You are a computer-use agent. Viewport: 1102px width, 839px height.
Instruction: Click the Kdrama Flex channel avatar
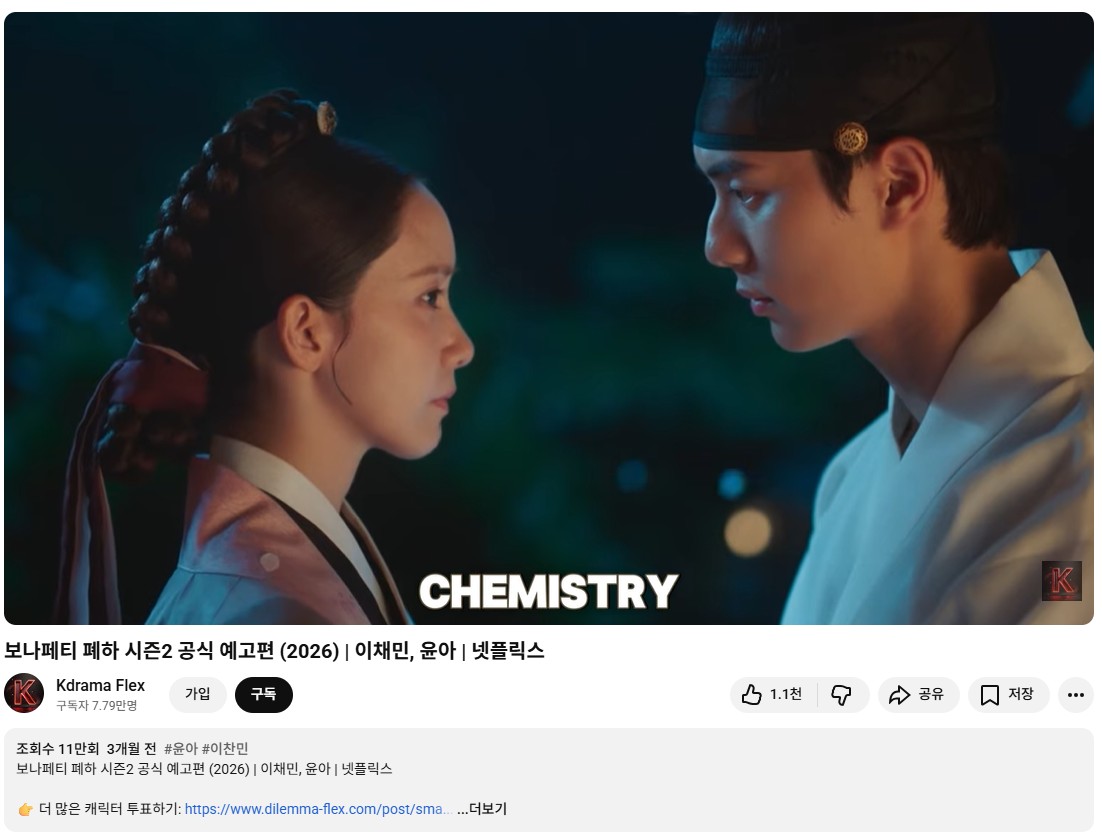[24, 694]
